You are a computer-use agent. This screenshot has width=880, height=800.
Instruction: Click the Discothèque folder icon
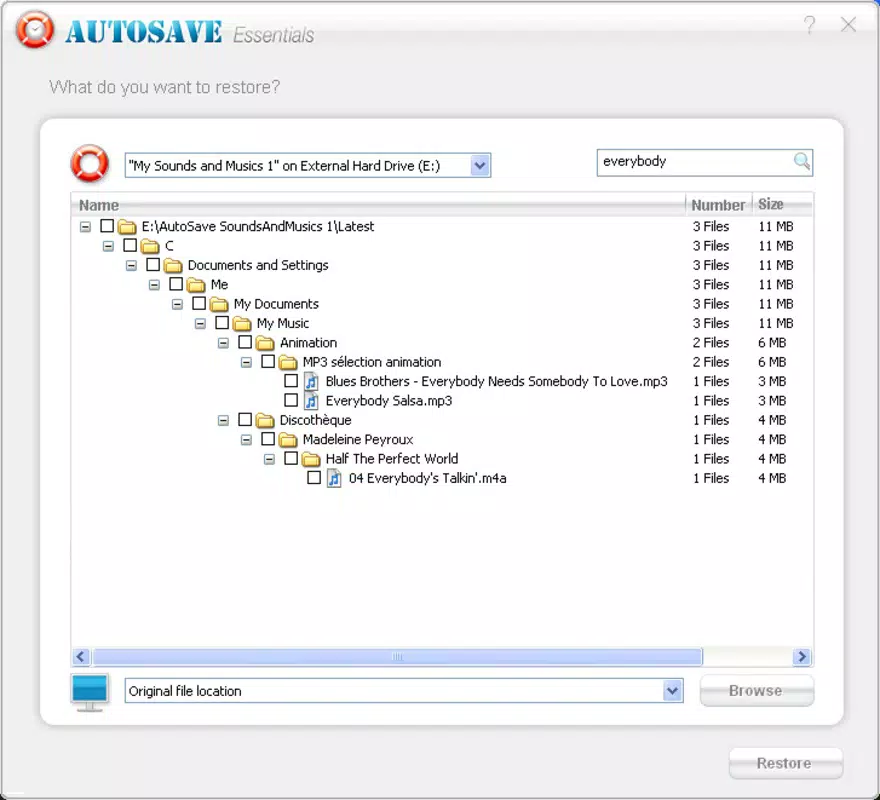[265, 420]
